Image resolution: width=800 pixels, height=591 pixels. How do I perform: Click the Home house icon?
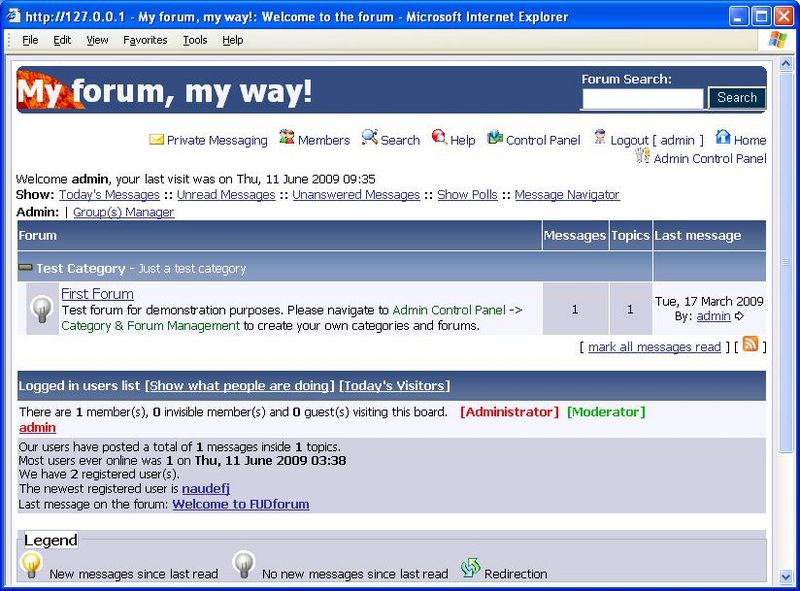[722, 137]
